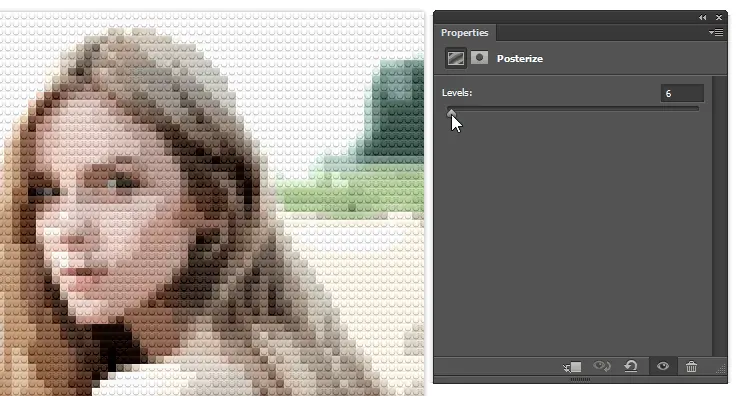740x396 pixels.
Task: Click the Properties panel vertical scrollbar
Action: tap(720, 216)
